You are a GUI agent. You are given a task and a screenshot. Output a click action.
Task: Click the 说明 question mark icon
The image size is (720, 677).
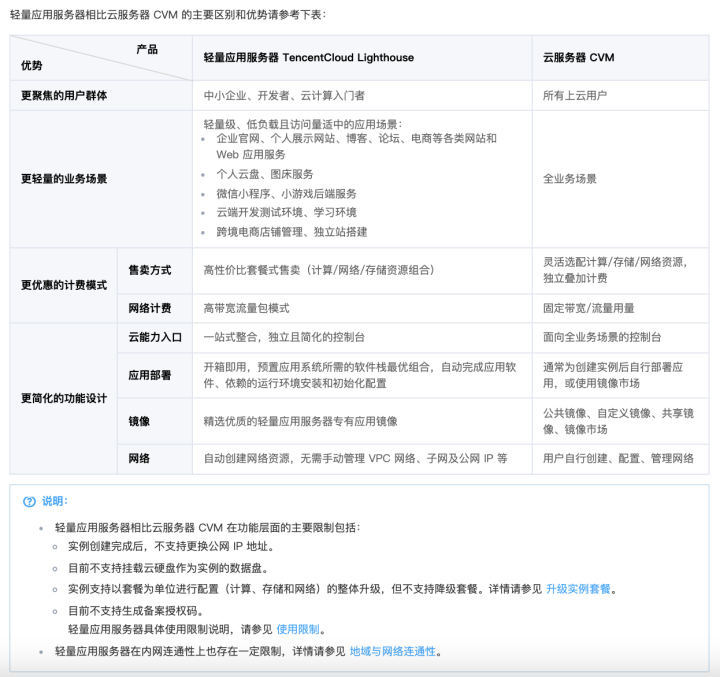pyautogui.click(x=29, y=502)
